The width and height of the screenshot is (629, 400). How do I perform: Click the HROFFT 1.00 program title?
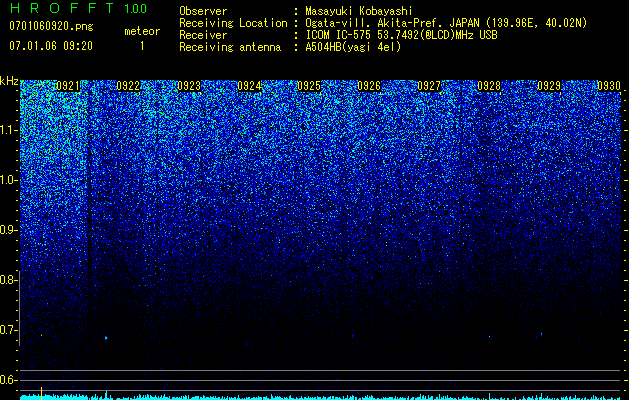point(79,8)
